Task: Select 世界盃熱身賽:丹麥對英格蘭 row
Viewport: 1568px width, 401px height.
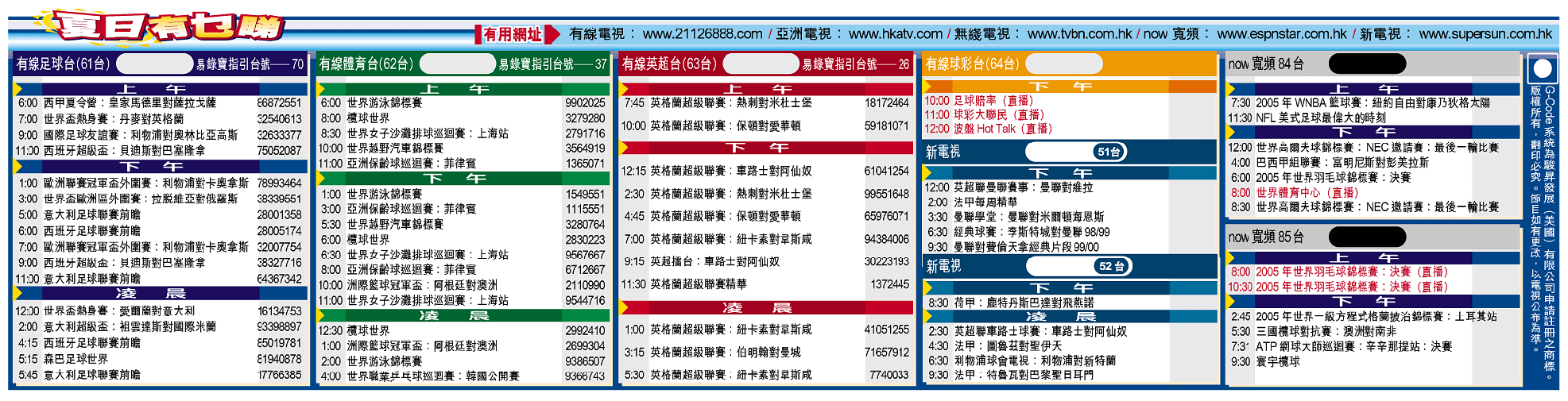Action: [x=160, y=118]
